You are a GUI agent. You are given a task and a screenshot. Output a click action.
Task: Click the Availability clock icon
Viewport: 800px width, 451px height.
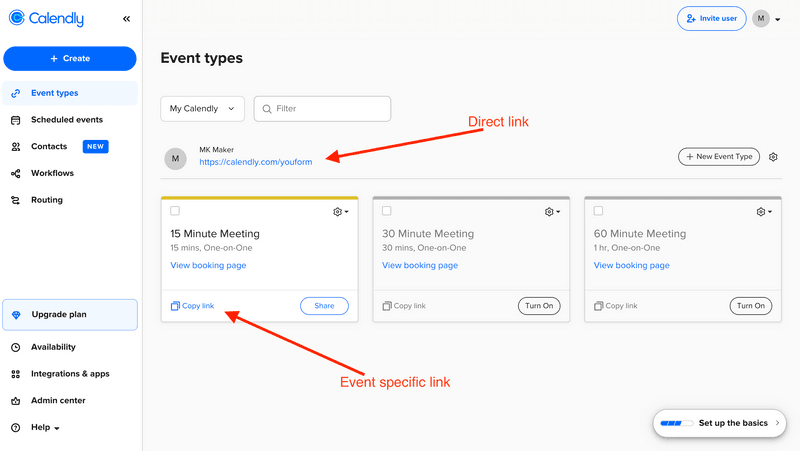[x=16, y=347]
